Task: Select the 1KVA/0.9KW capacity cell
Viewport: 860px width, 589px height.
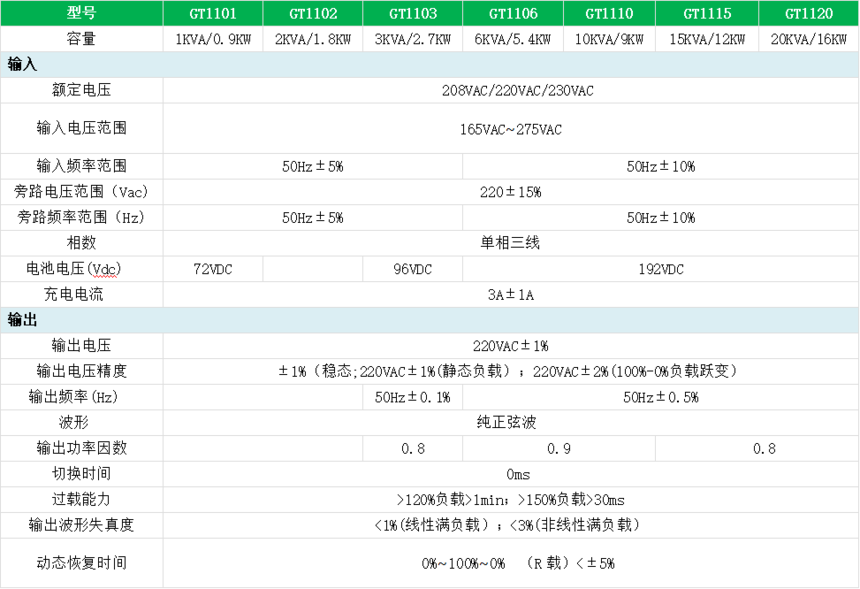Action: click(x=213, y=39)
